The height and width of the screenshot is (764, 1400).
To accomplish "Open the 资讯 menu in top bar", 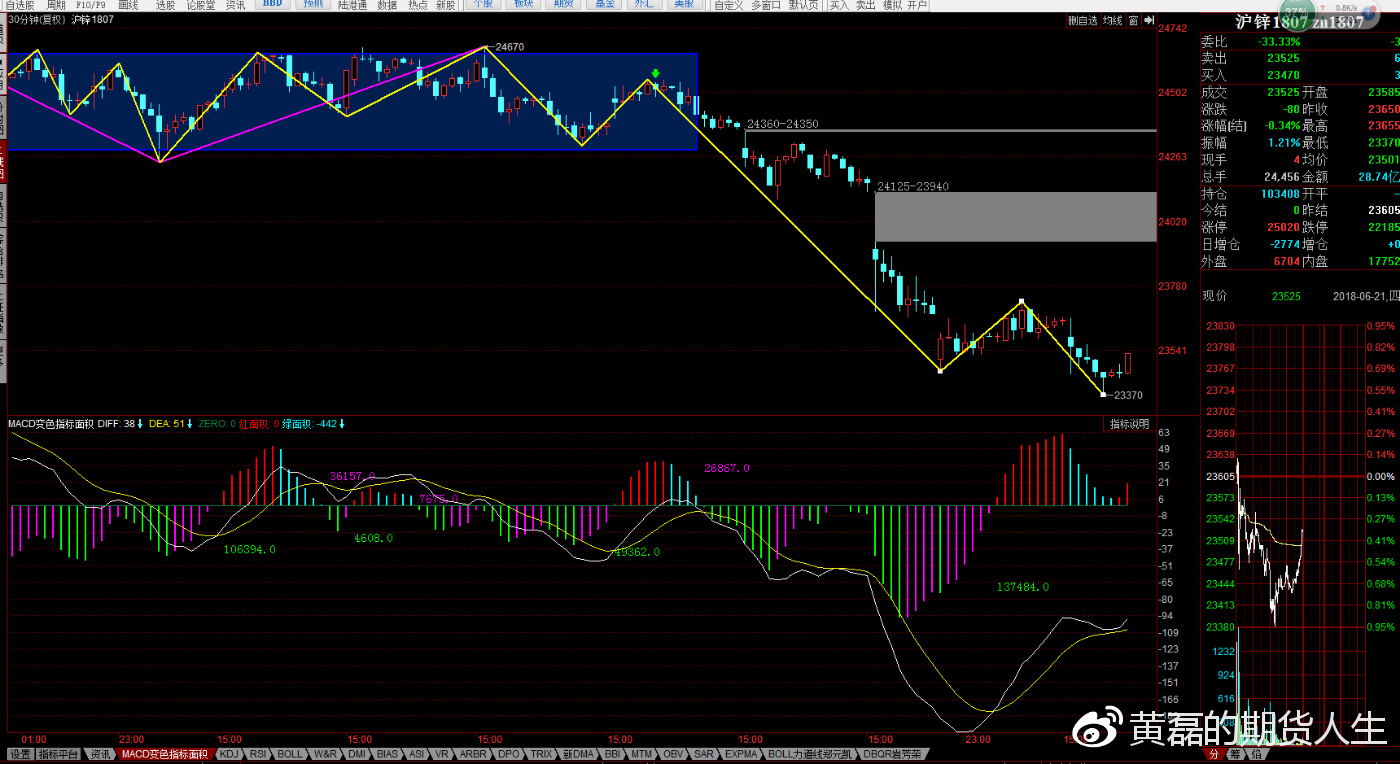I will pos(236,5).
